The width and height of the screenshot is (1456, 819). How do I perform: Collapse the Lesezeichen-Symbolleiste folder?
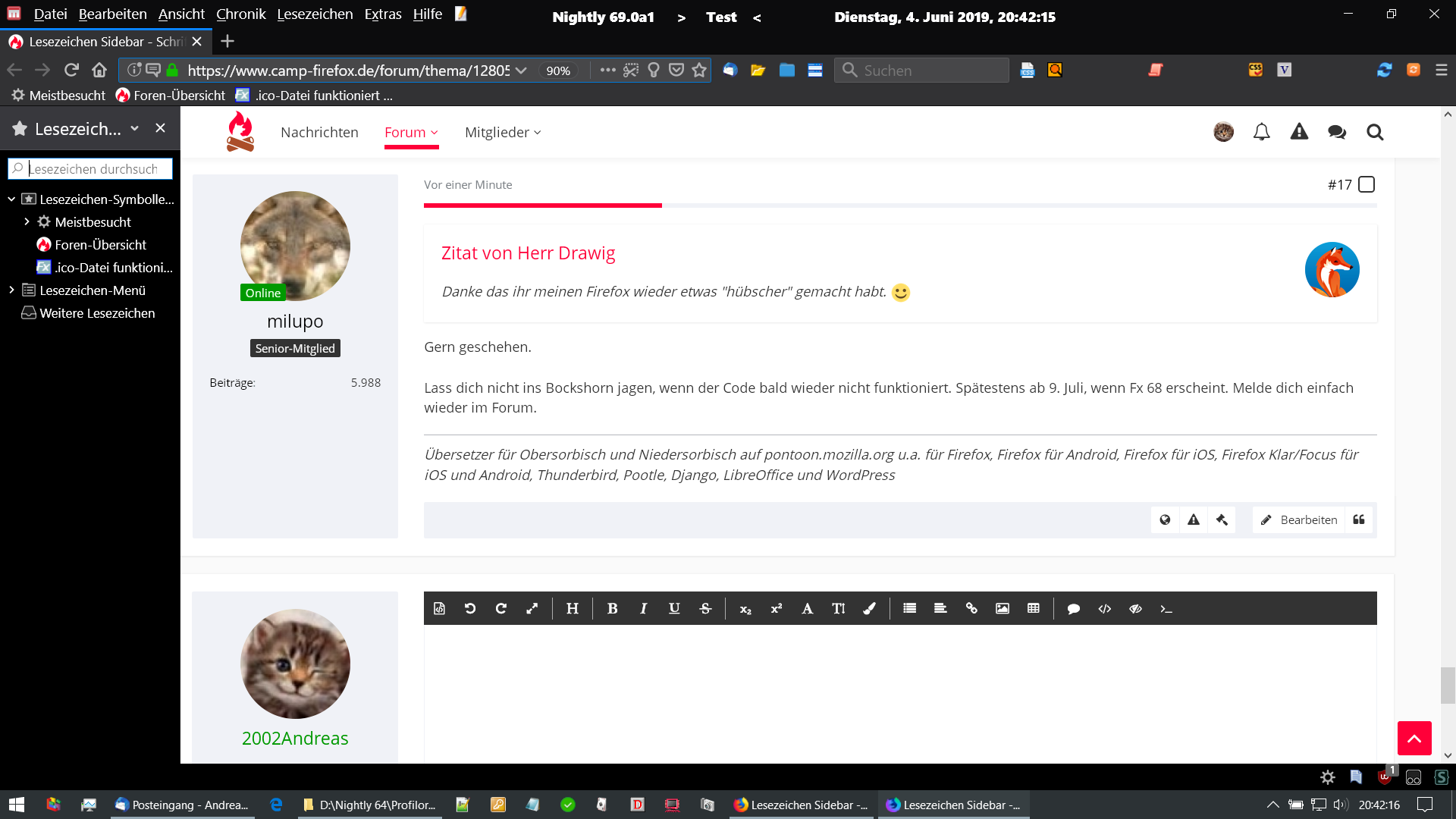click(11, 199)
